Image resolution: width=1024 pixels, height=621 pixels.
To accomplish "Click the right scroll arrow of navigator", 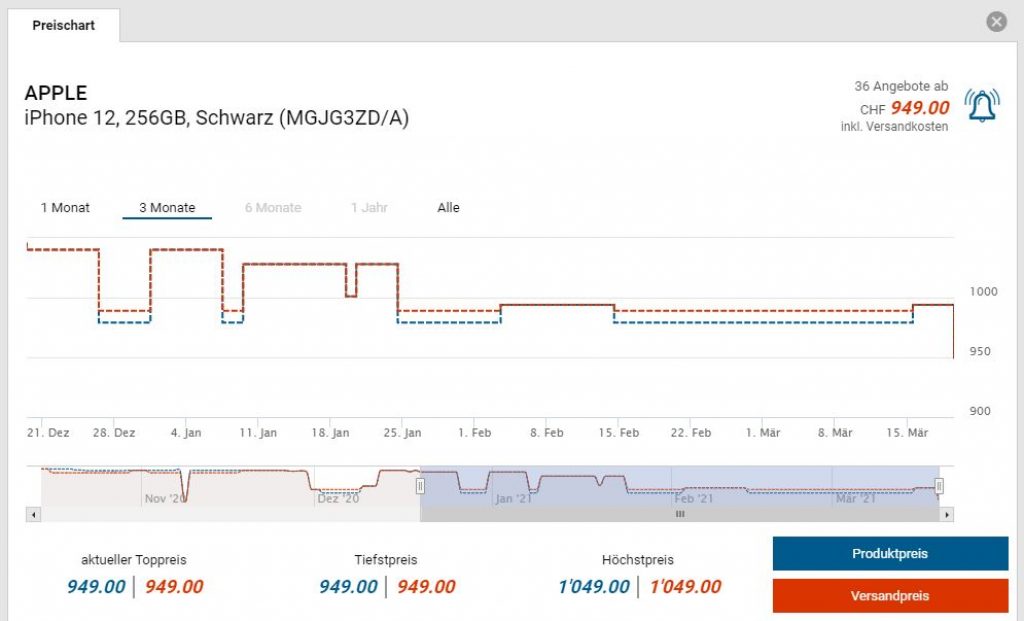I will 946,515.
